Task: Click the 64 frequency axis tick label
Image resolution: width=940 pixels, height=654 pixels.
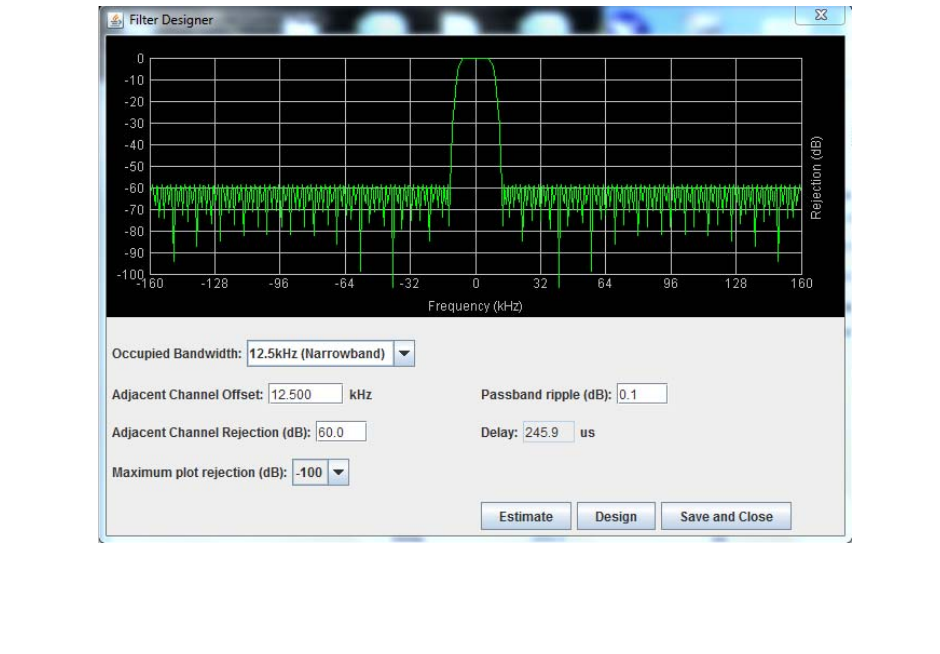Action: (605, 284)
